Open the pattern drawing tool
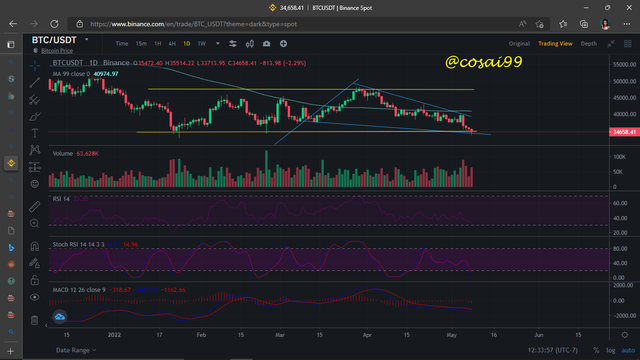Screen dimensions: 640x360 [35, 150]
